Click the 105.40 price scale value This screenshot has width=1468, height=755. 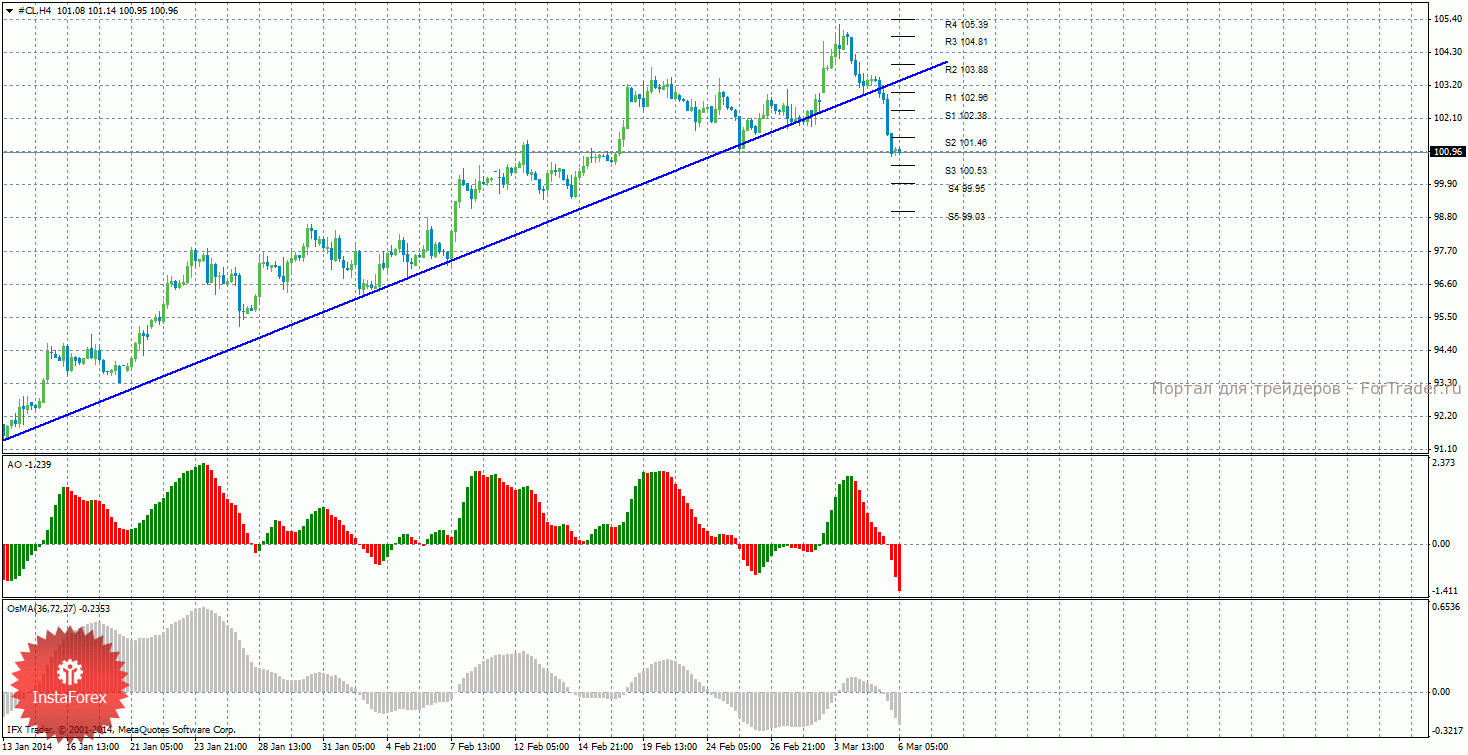click(x=1447, y=19)
